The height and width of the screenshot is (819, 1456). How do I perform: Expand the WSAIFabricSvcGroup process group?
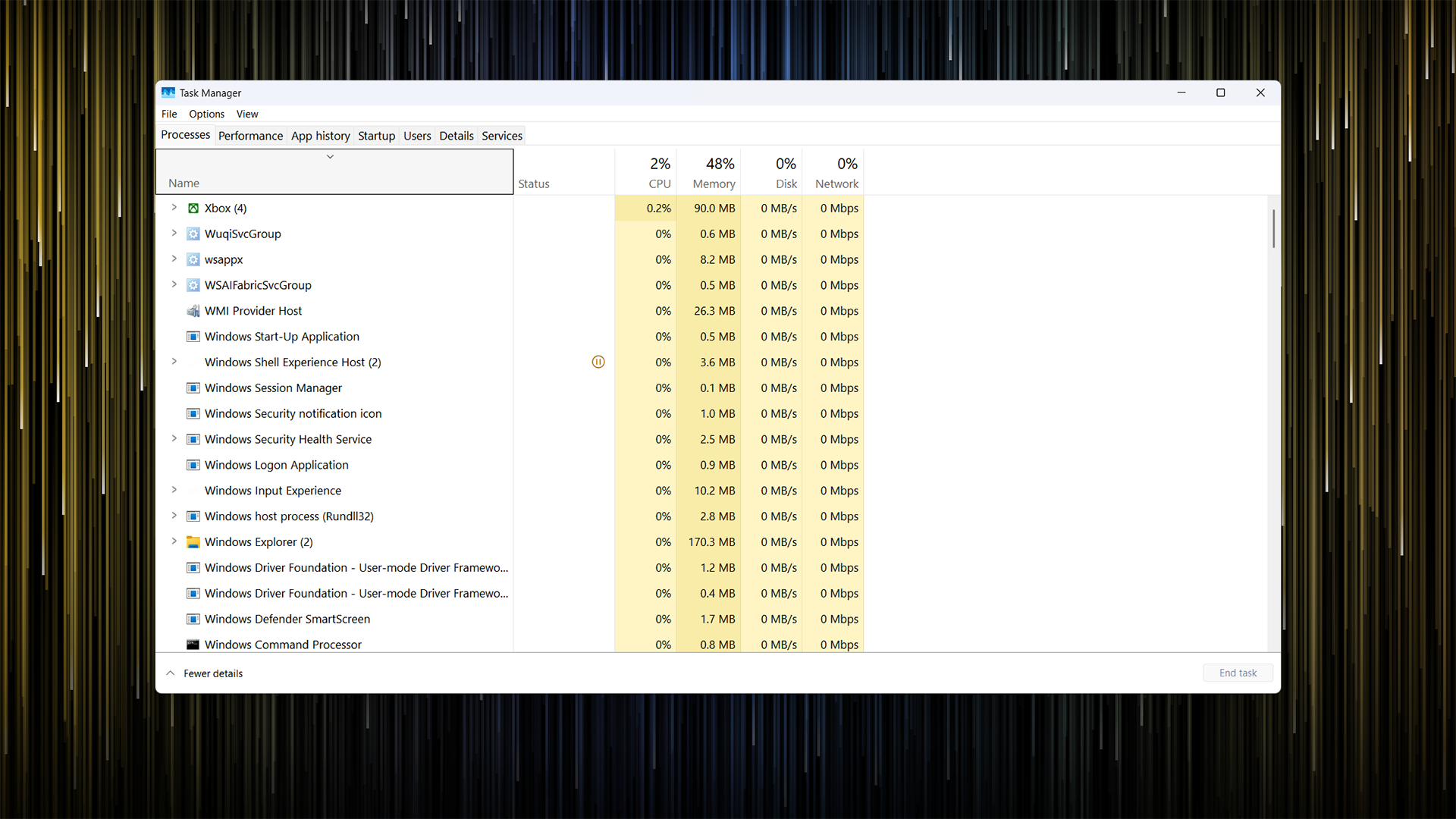coord(174,285)
